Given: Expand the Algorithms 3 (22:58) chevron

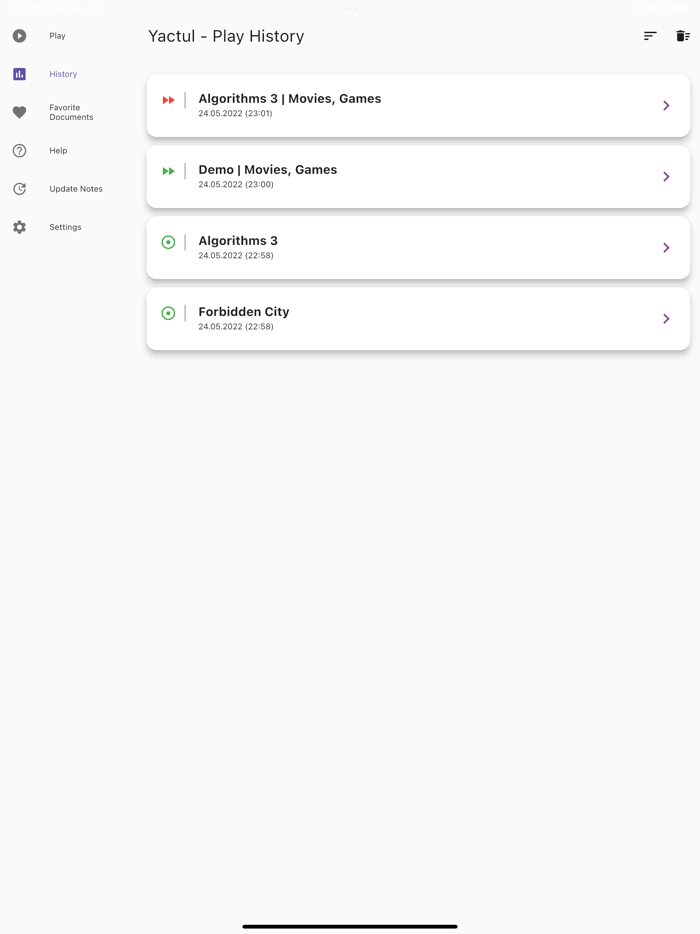Looking at the screenshot, I should coord(666,247).
